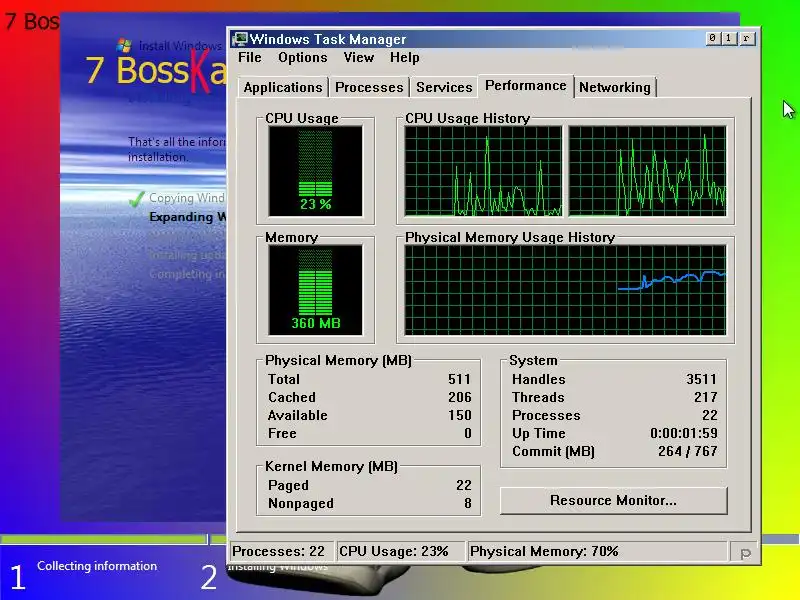Click the Free memory value 0
Screen dimensions: 800x600
point(467,433)
